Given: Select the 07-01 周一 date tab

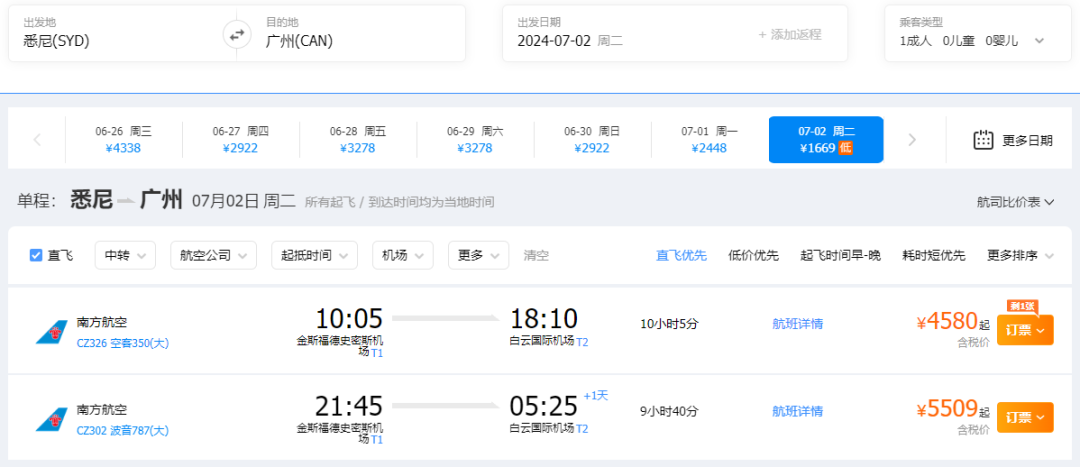Looking at the screenshot, I should click(x=709, y=139).
